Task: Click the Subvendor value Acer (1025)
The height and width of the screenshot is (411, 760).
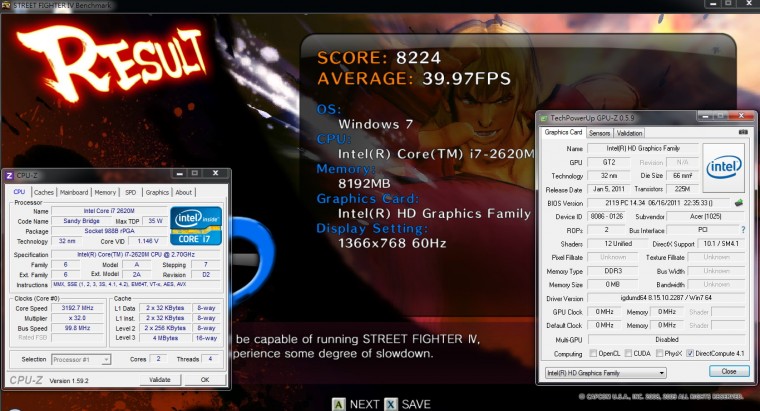Action: point(706,217)
